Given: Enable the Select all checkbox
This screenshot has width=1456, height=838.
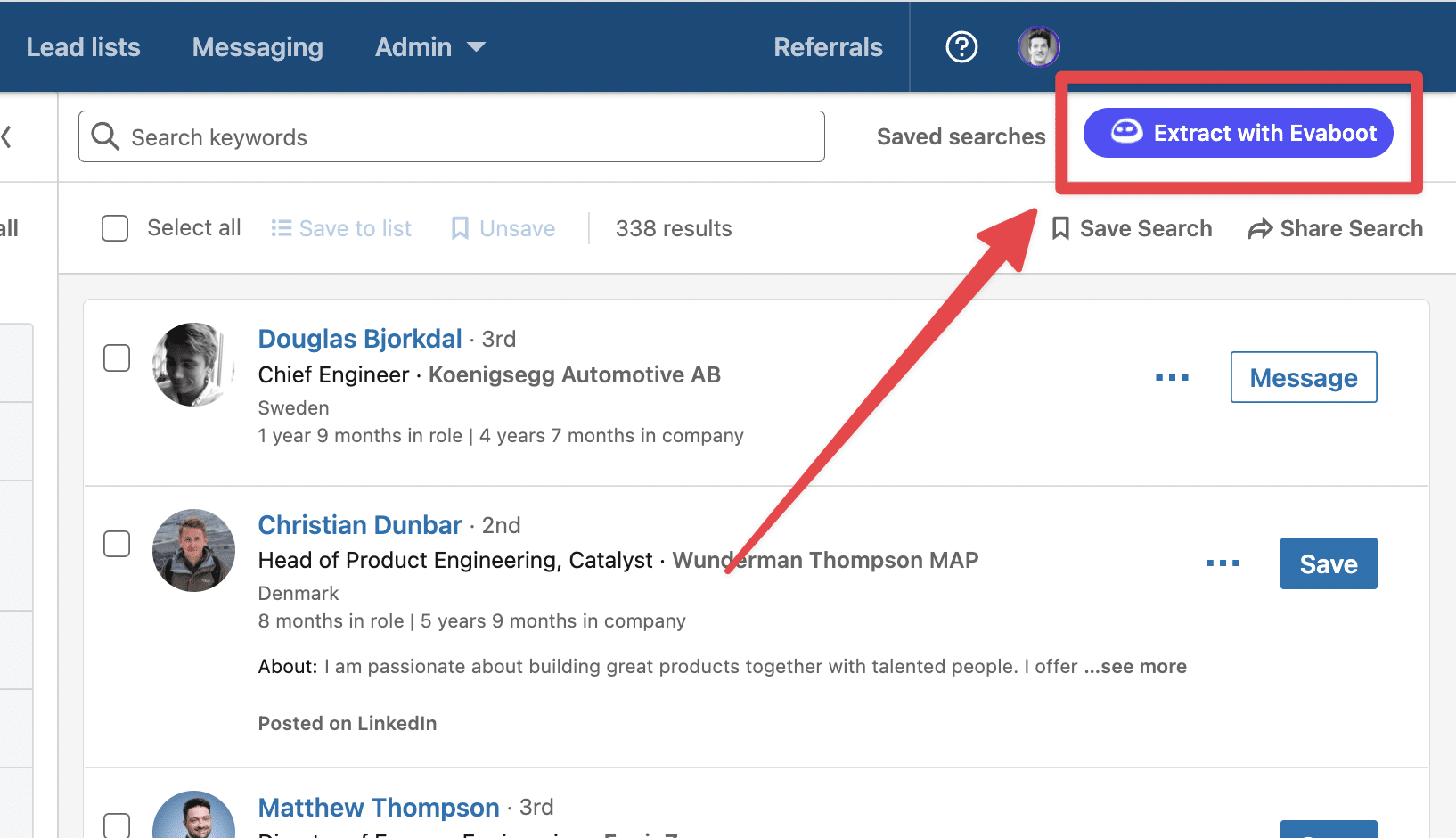Looking at the screenshot, I should (115, 228).
